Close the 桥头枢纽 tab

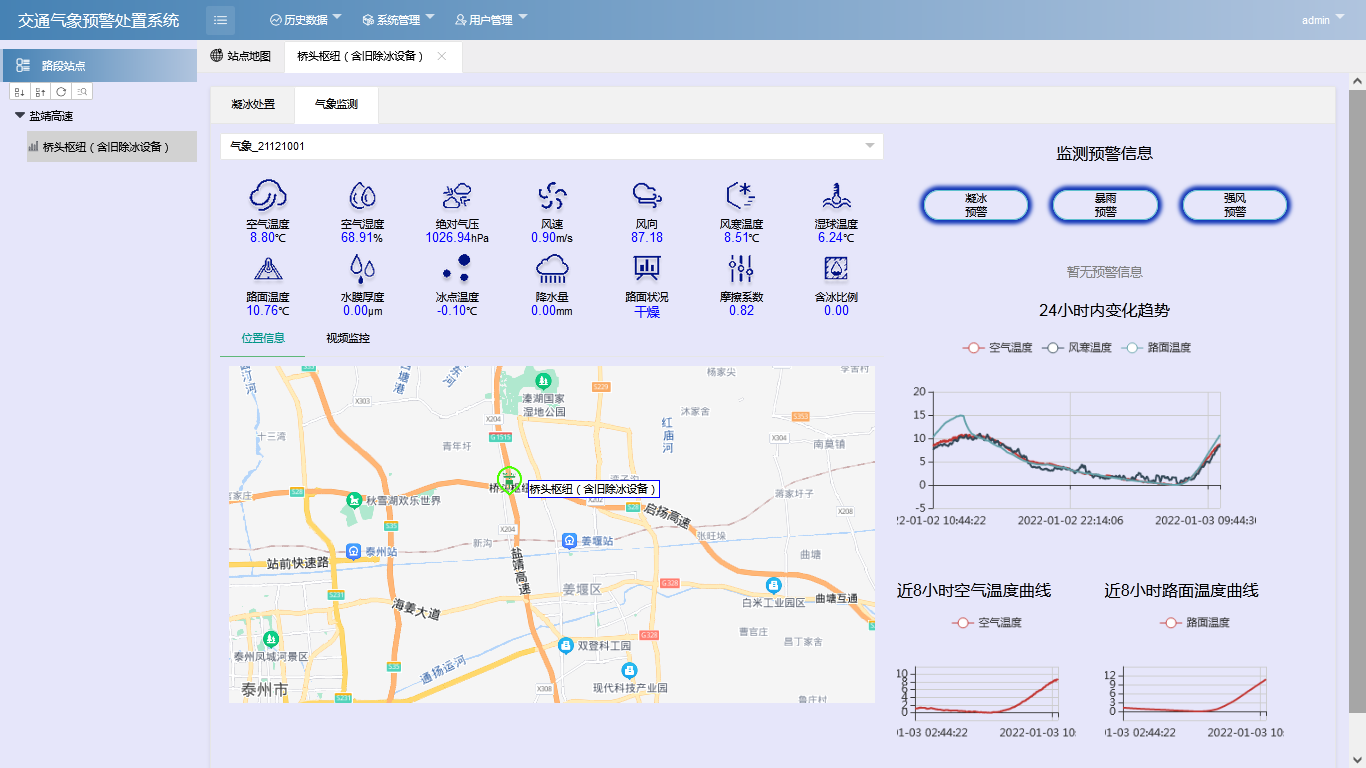tap(442, 56)
